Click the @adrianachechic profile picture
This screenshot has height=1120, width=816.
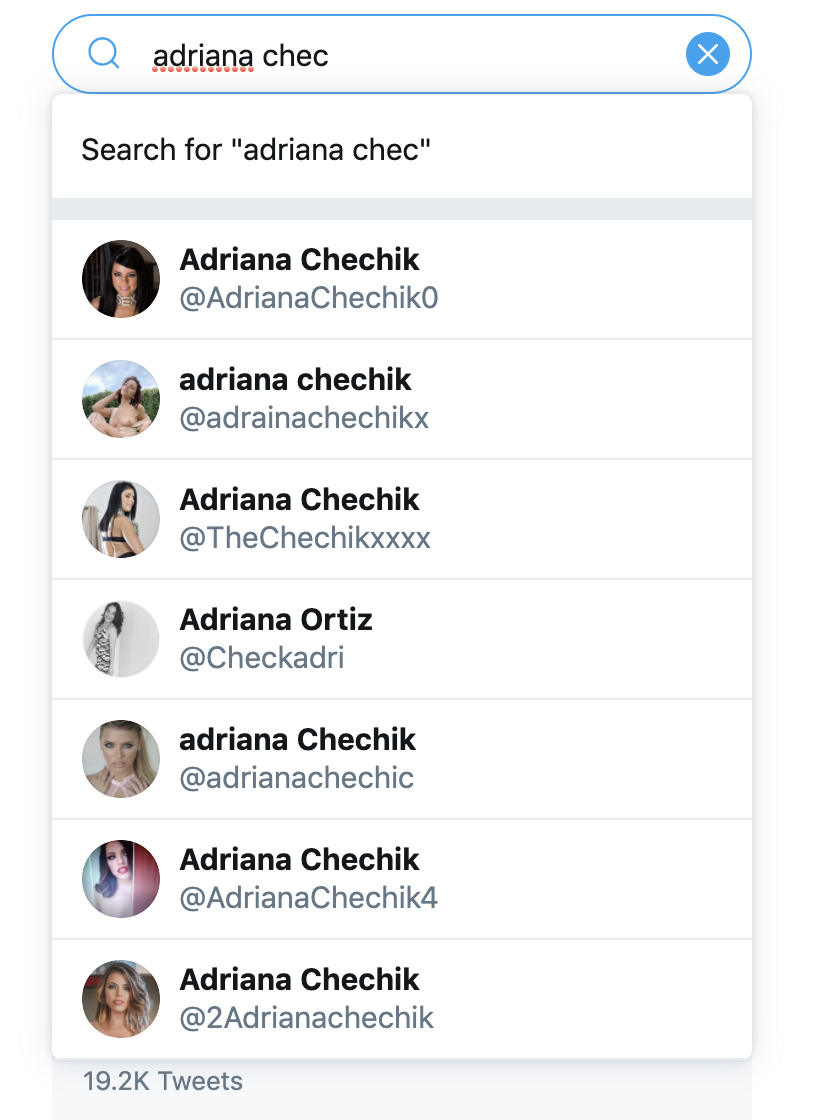(121, 759)
